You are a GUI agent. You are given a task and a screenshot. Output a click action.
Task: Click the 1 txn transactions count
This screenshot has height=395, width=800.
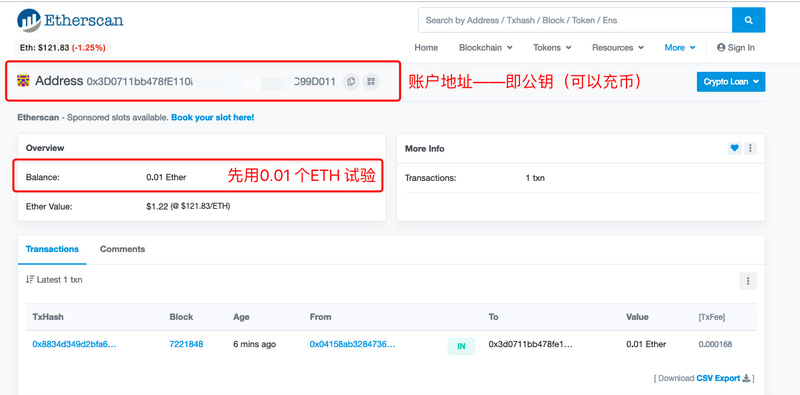pos(535,178)
